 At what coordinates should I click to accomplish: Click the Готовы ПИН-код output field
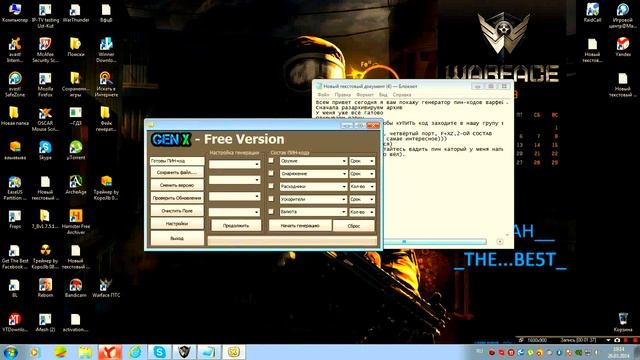click(x=177, y=161)
